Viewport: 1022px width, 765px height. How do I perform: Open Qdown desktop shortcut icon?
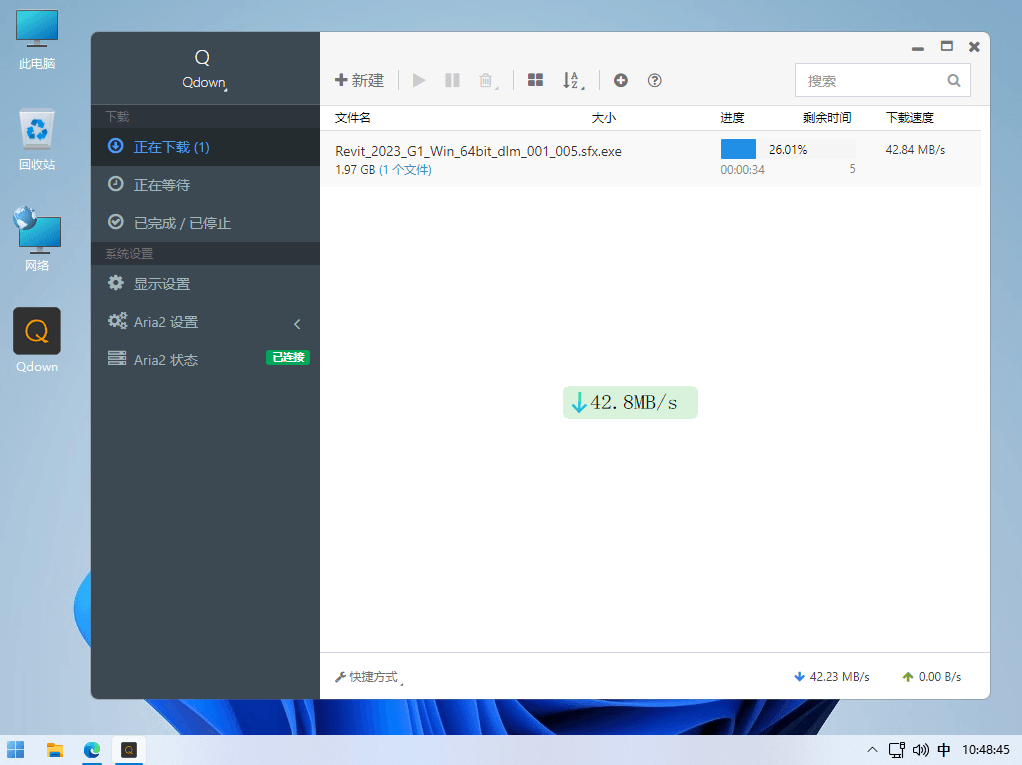37,340
